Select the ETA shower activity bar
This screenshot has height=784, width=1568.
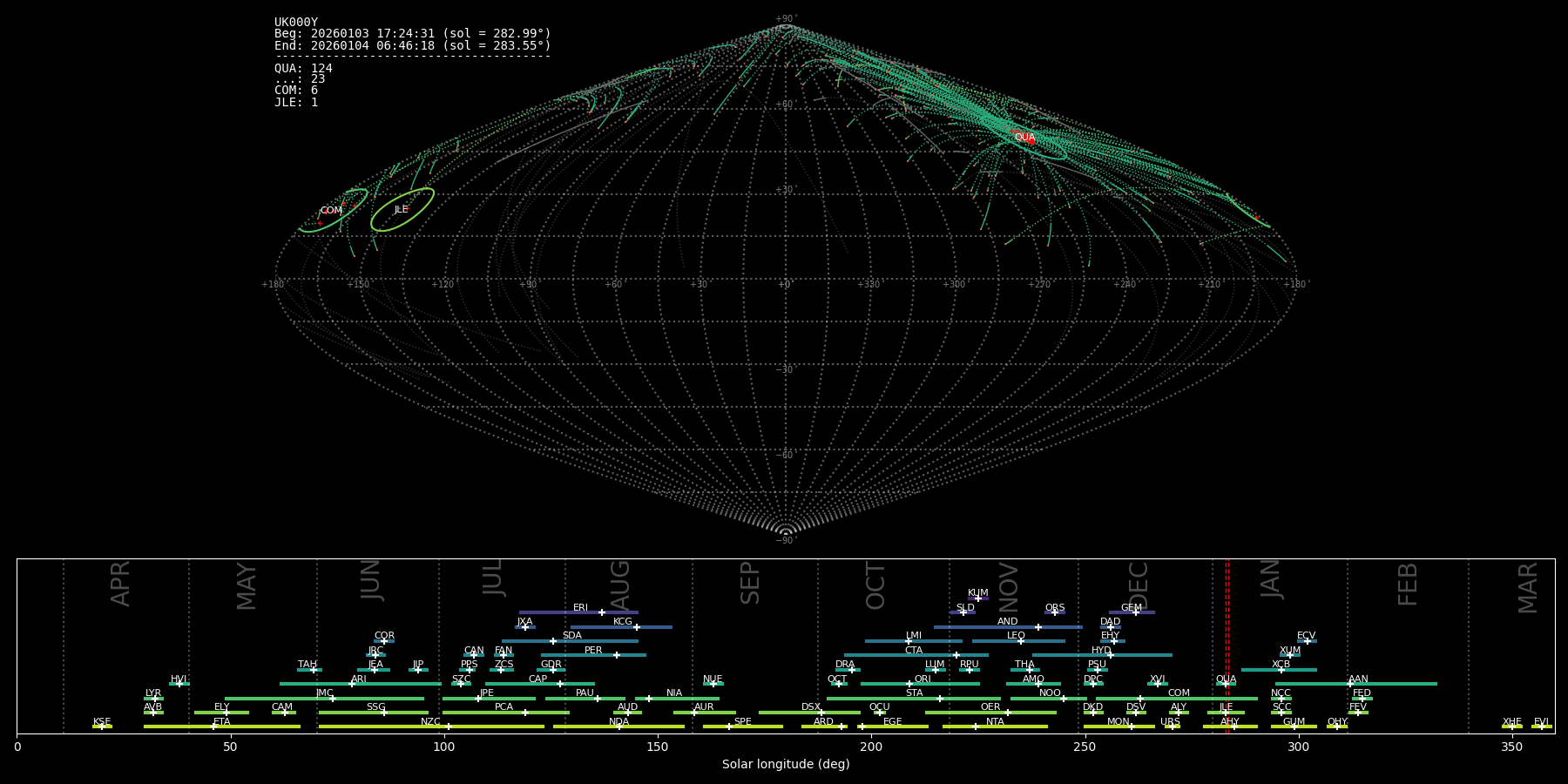(x=222, y=727)
